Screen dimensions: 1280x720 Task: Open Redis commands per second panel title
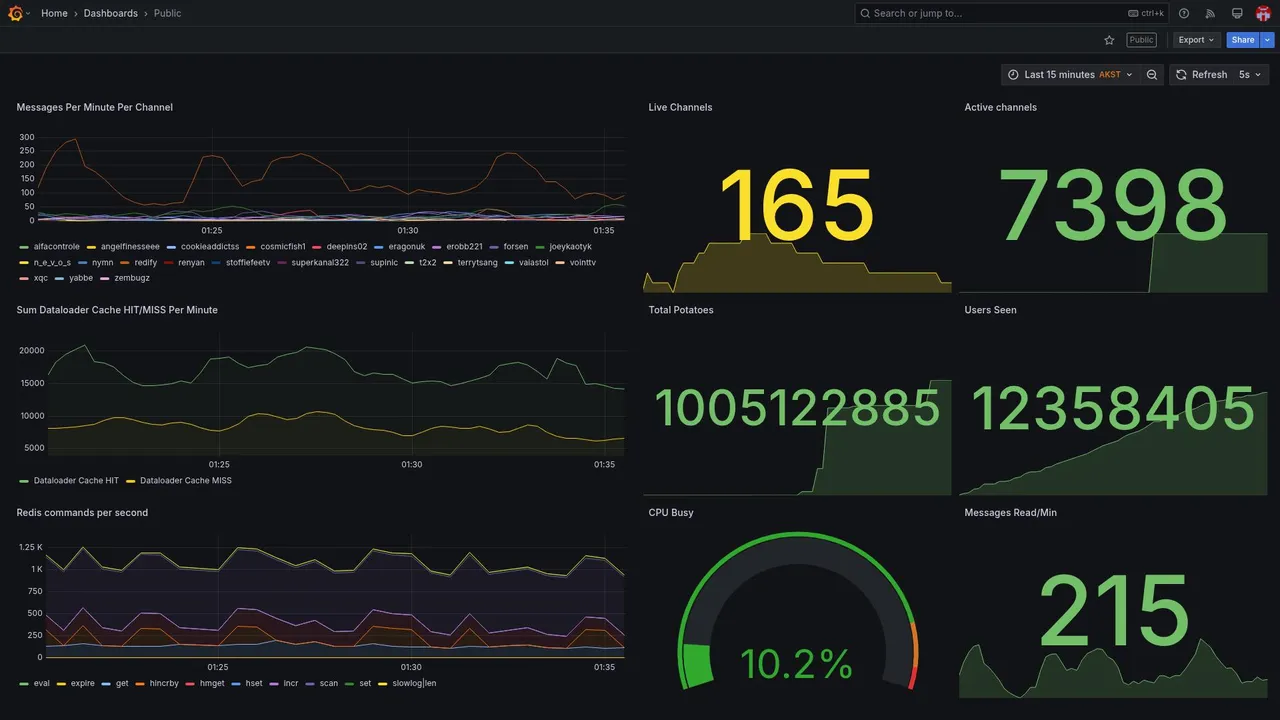pos(82,513)
